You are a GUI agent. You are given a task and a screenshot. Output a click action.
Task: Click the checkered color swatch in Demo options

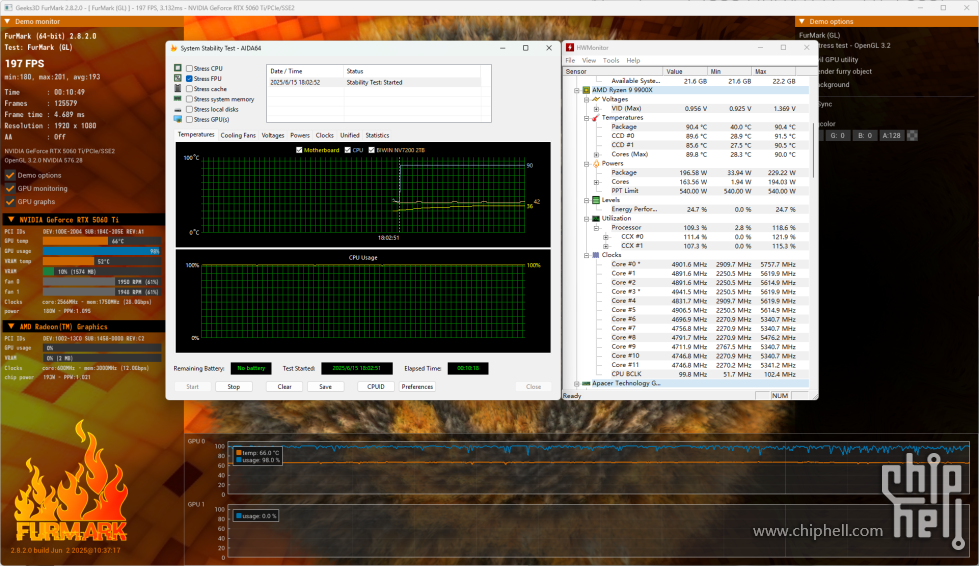click(x=912, y=135)
